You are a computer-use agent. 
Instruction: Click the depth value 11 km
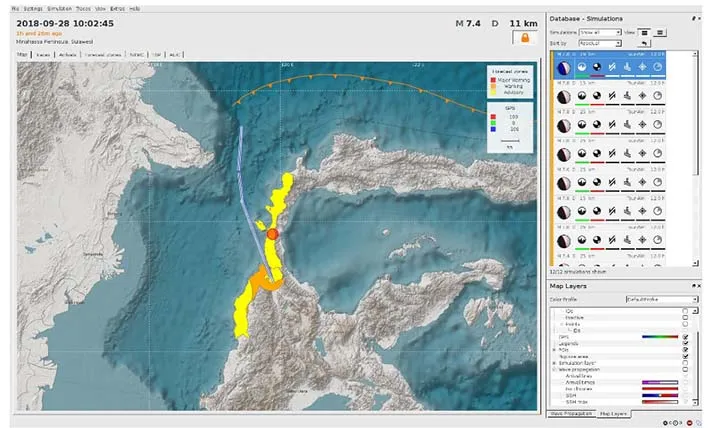point(523,23)
